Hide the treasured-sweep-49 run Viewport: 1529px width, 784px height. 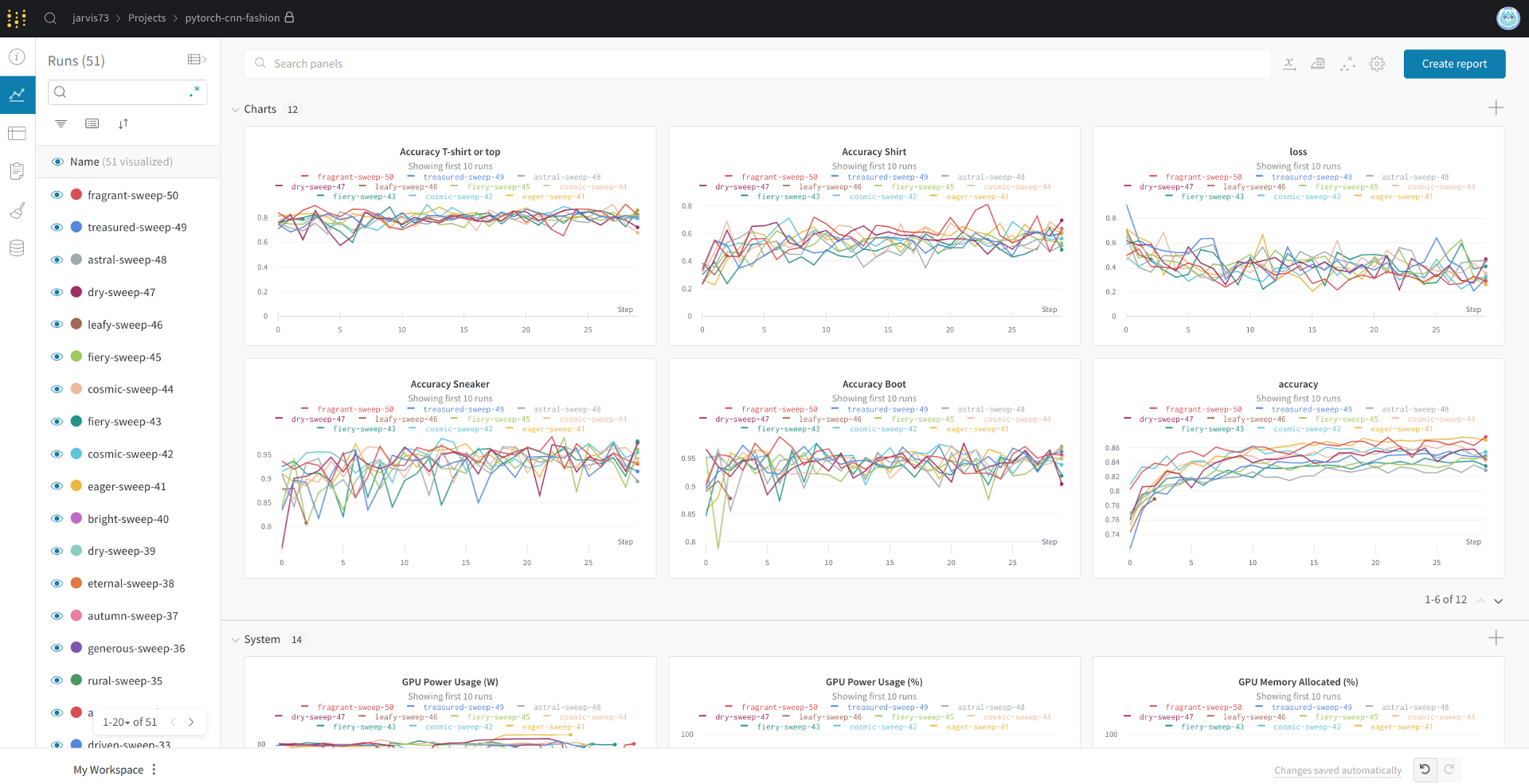[x=57, y=228]
